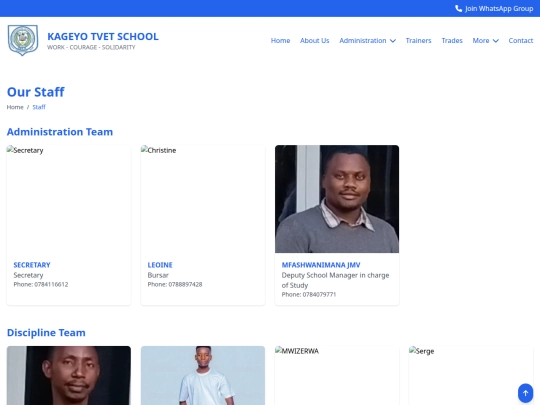Click Secretary role text under name
This screenshot has height=405, width=540.
pyautogui.click(x=28, y=275)
